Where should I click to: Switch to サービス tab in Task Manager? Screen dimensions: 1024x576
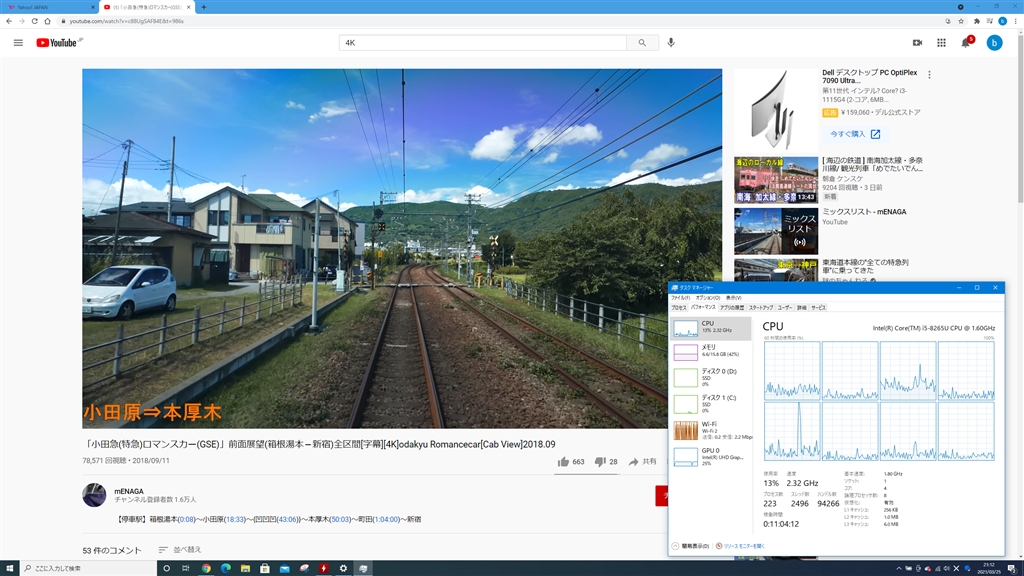pos(818,308)
